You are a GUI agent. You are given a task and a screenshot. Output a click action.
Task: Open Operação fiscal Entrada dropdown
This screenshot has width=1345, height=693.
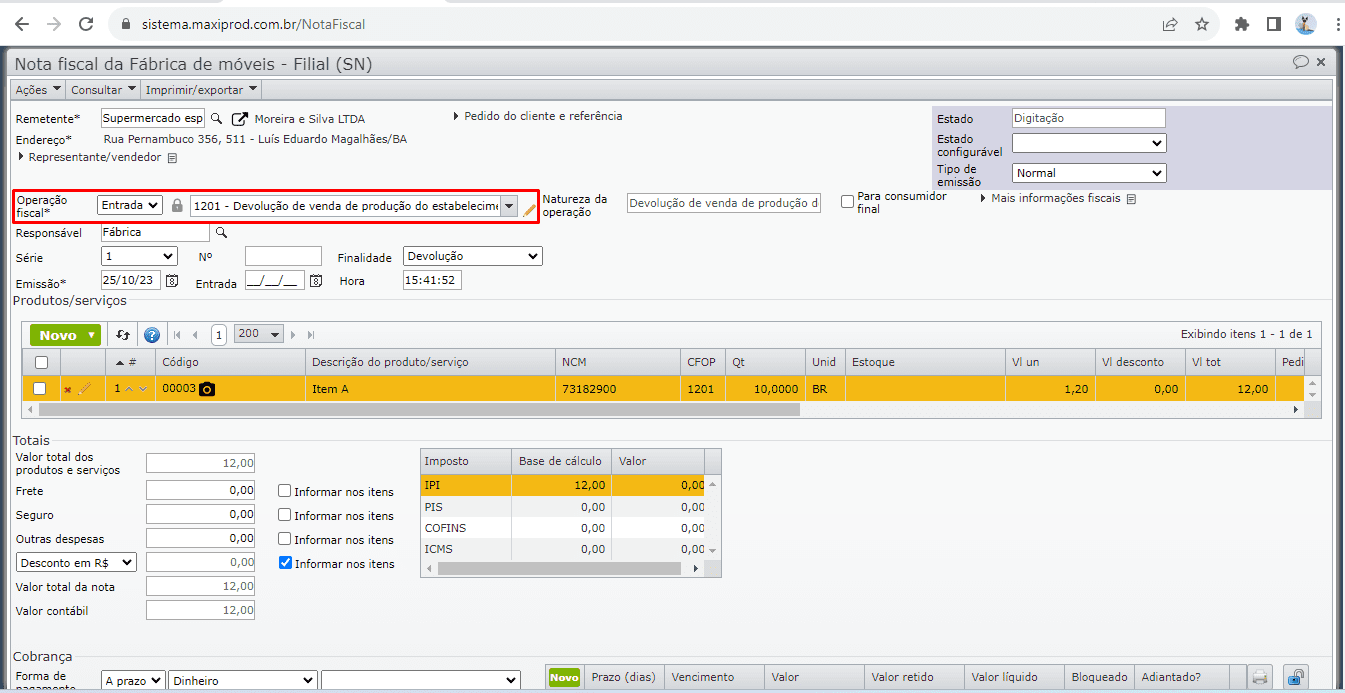(129, 205)
